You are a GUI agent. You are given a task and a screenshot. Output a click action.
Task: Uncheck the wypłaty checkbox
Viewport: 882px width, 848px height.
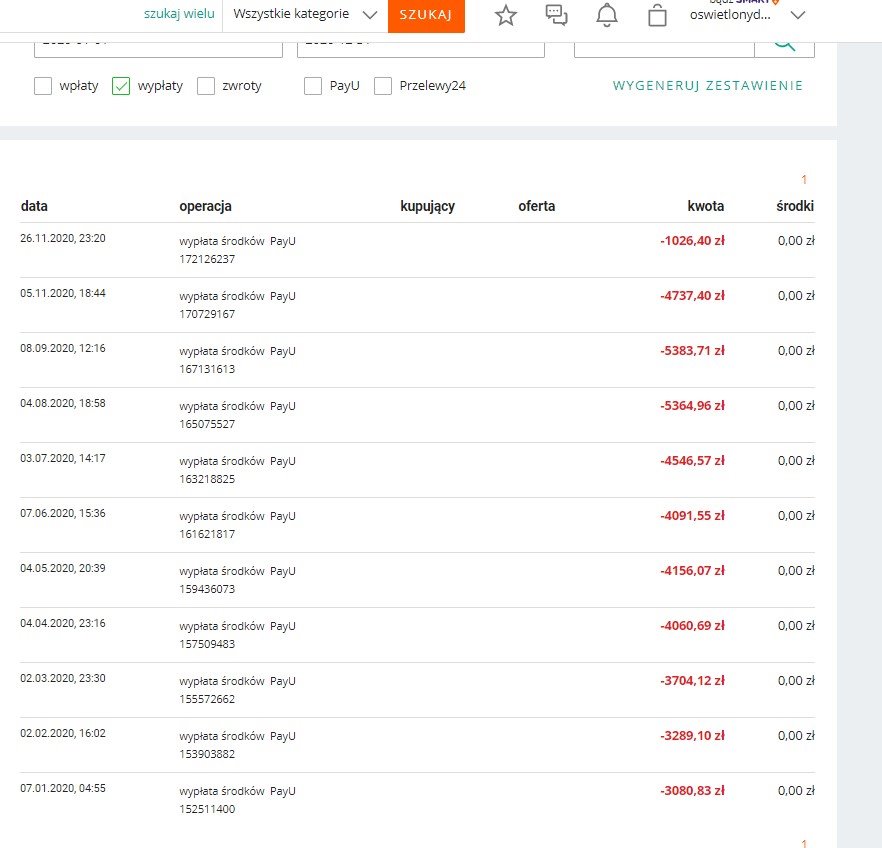[x=121, y=86]
